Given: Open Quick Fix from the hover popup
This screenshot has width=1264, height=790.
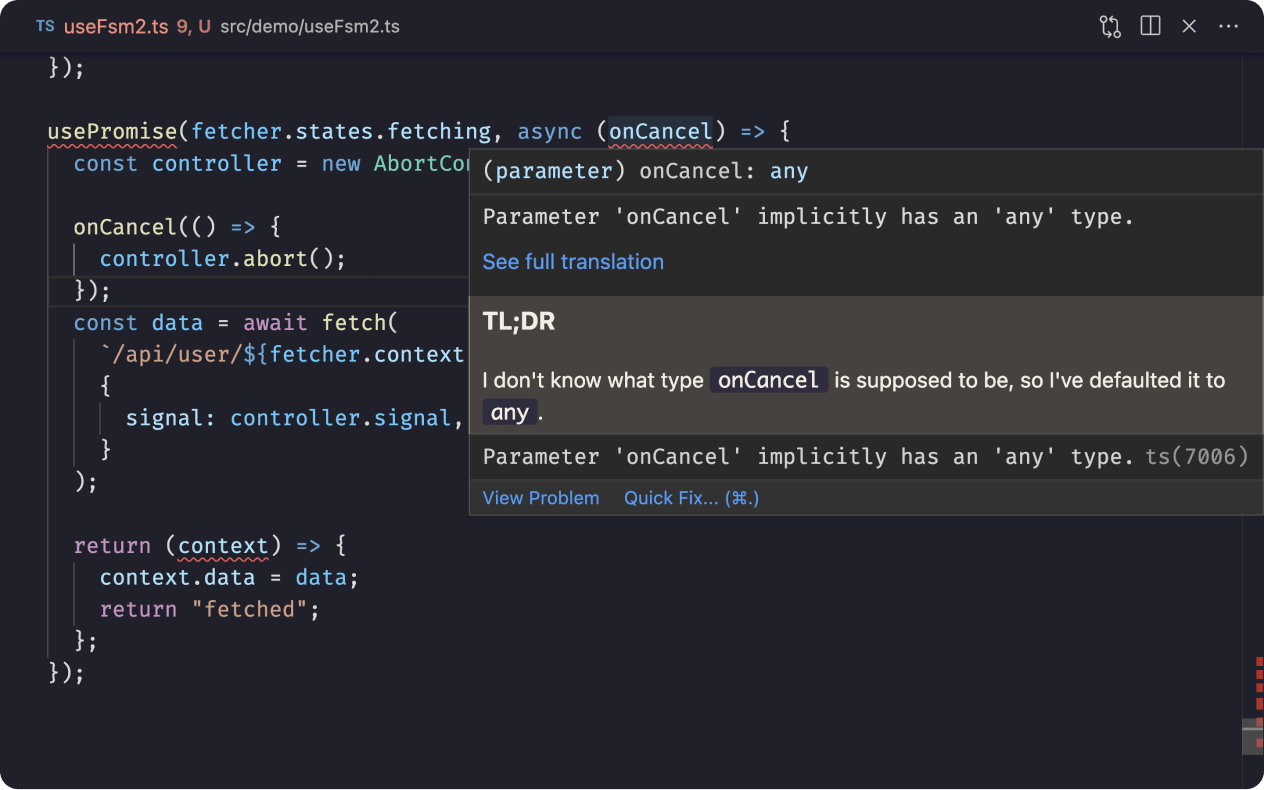Looking at the screenshot, I should [x=691, y=498].
